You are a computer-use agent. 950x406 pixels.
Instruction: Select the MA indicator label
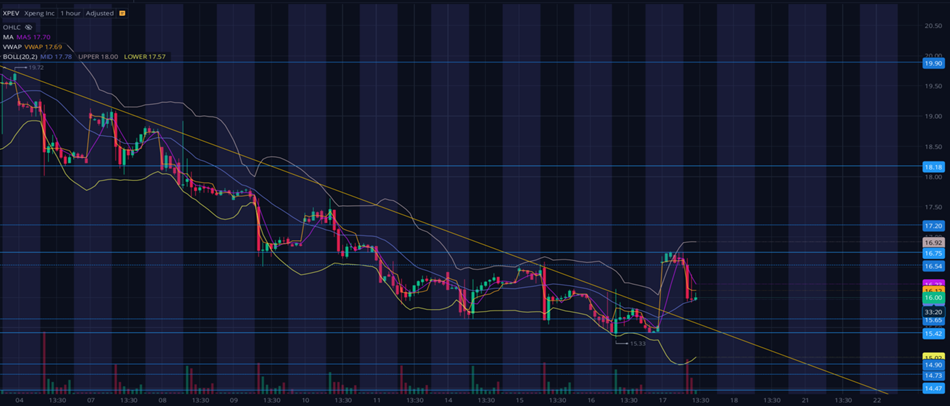click(x=7, y=37)
